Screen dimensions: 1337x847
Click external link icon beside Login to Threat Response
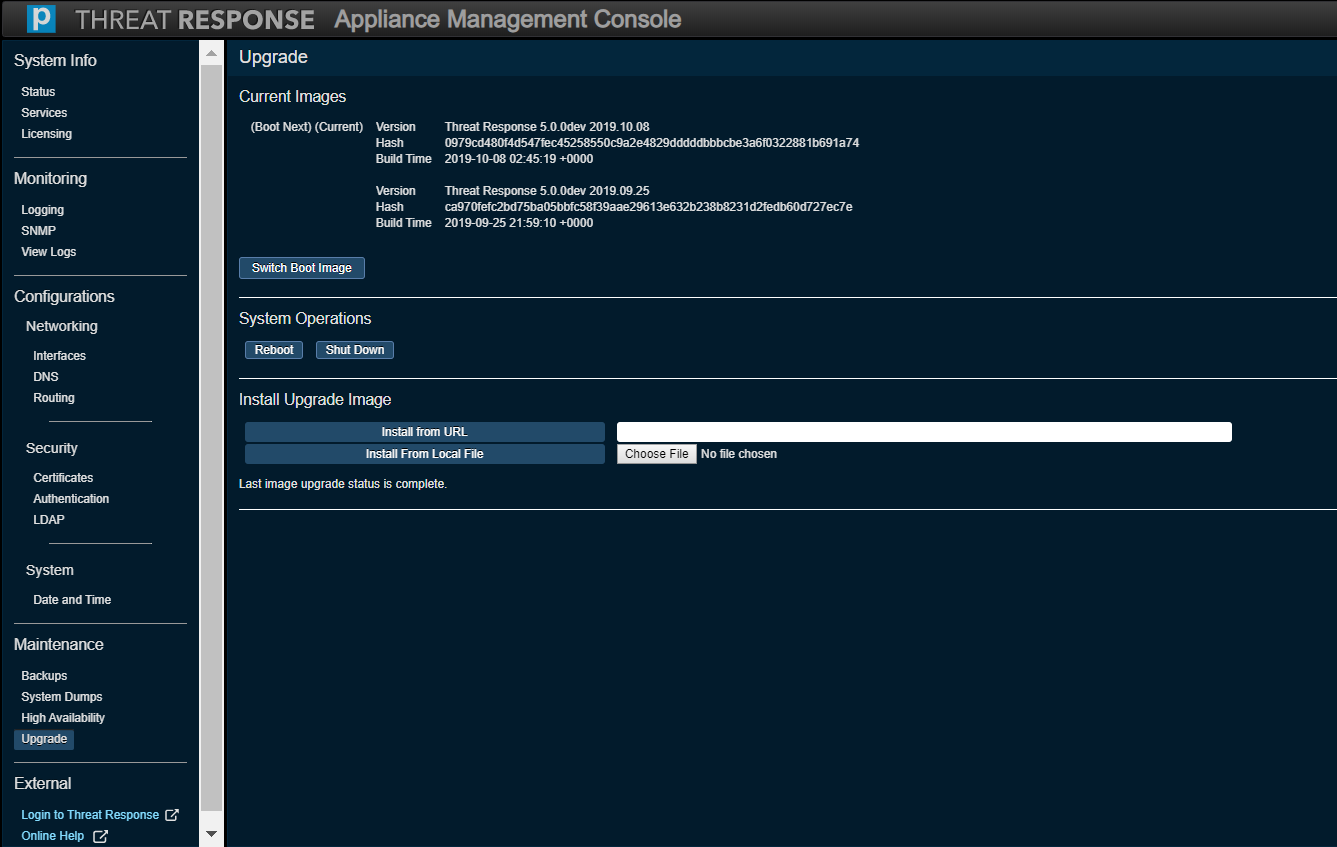[172, 815]
